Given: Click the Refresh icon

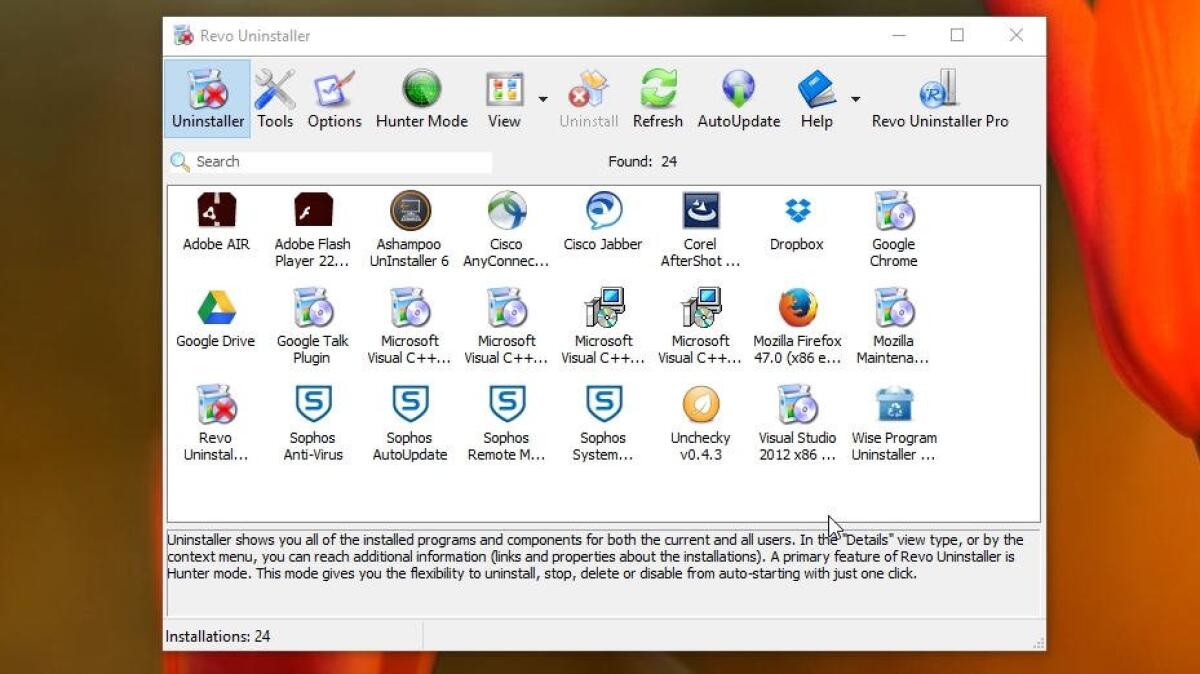Looking at the screenshot, I should 657,97.
